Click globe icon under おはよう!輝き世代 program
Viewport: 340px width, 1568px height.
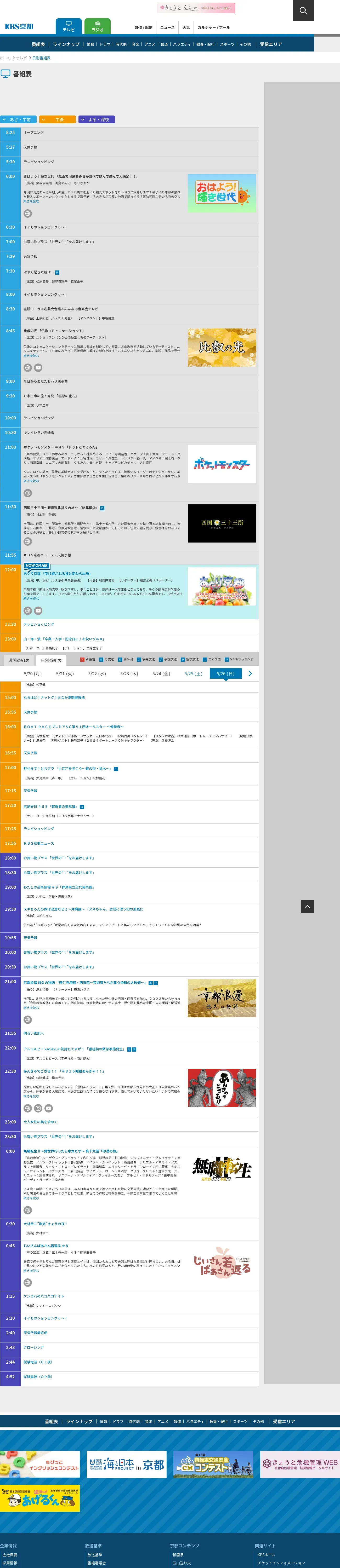click(x=27, y=214)
